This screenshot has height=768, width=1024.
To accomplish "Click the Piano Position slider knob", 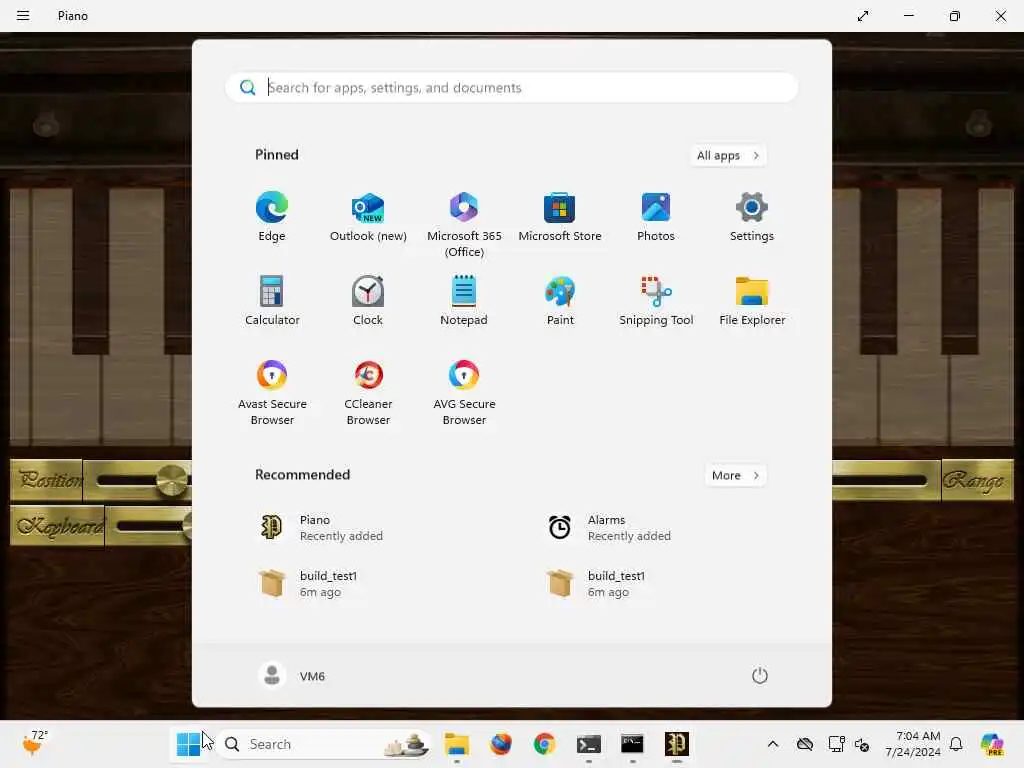I will 171,480.
